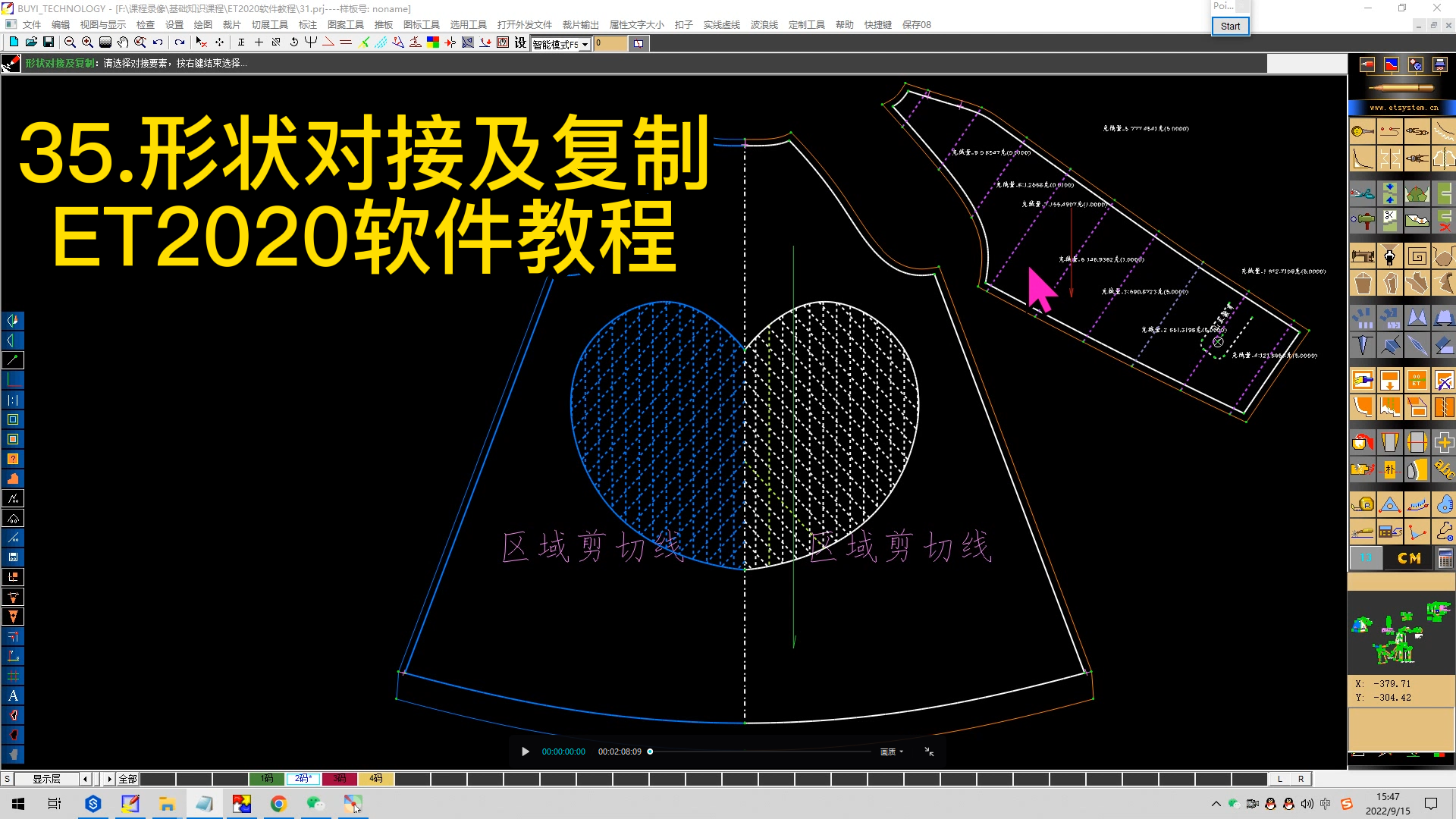
Task: Click the 13 value box beside CM
Action: [x=1366, y=558]
